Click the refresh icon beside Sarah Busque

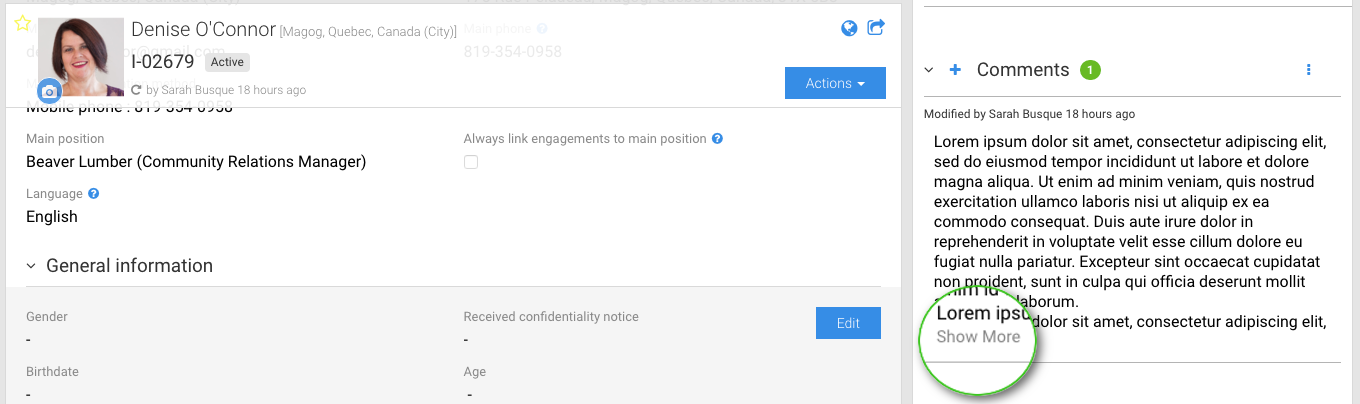[137, 90]
